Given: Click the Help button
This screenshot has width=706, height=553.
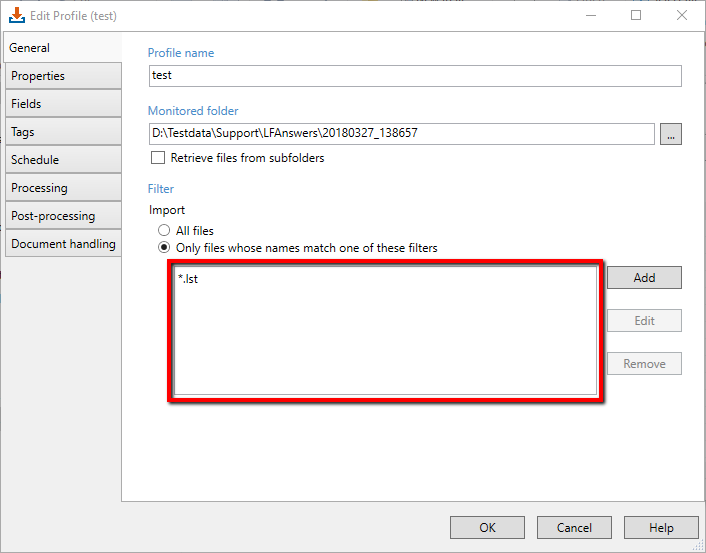Looking at the screenshot, I should pyautogui.click(x=661, y=527).
